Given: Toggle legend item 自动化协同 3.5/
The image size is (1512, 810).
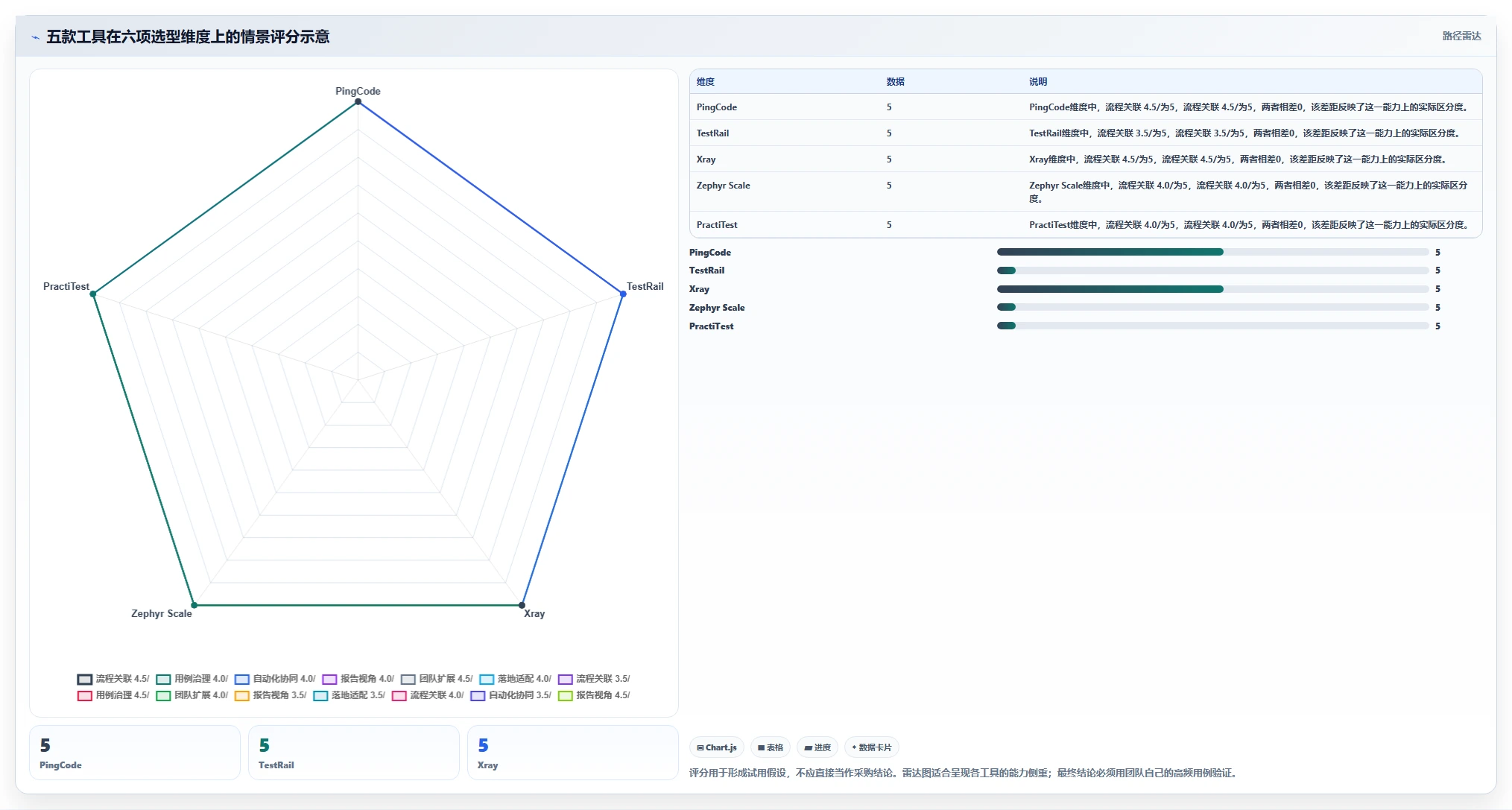Looking at the screenshot, I should (x=510, y=695).
